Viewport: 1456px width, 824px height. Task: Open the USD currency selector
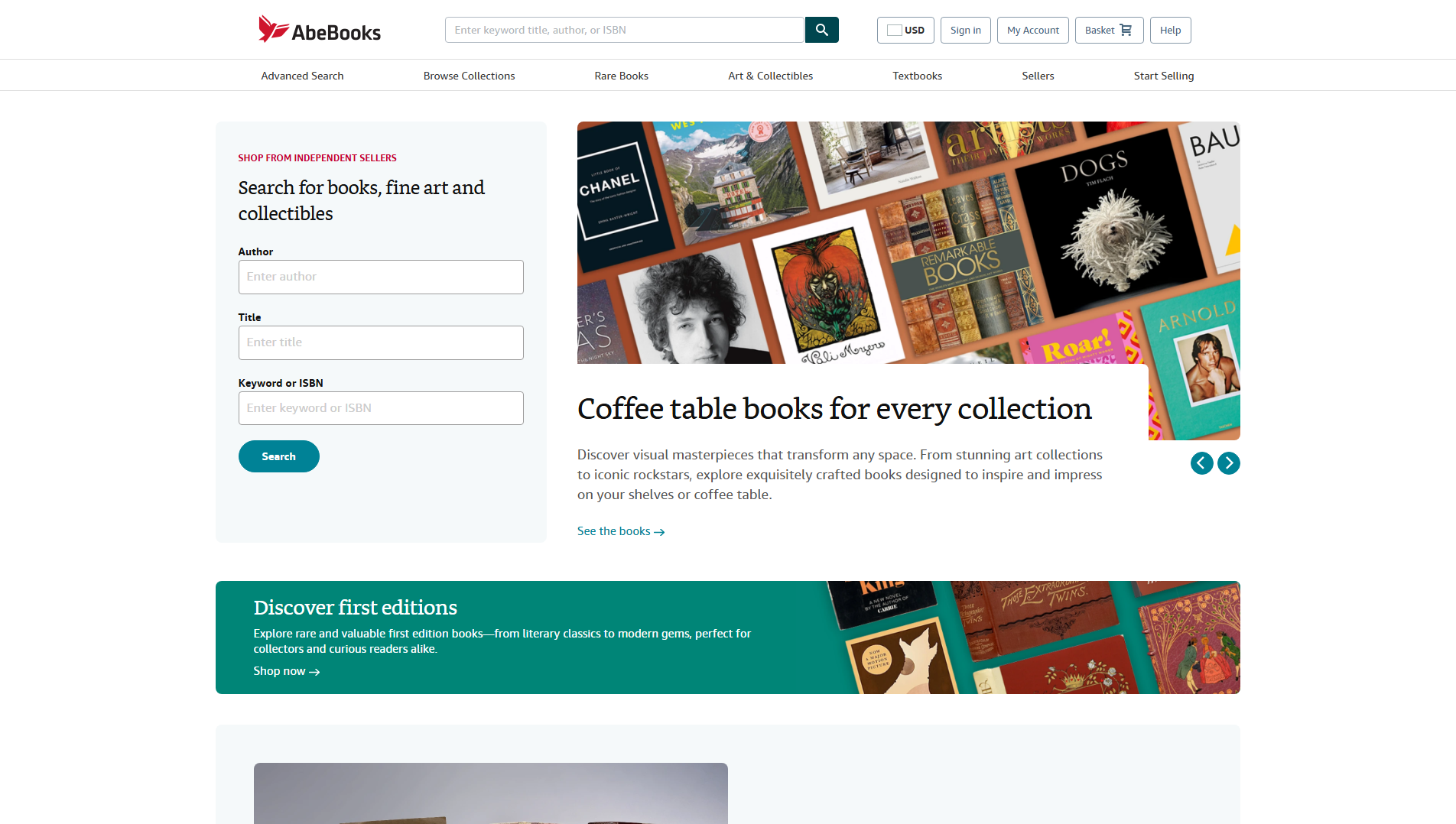pos(905,30)
